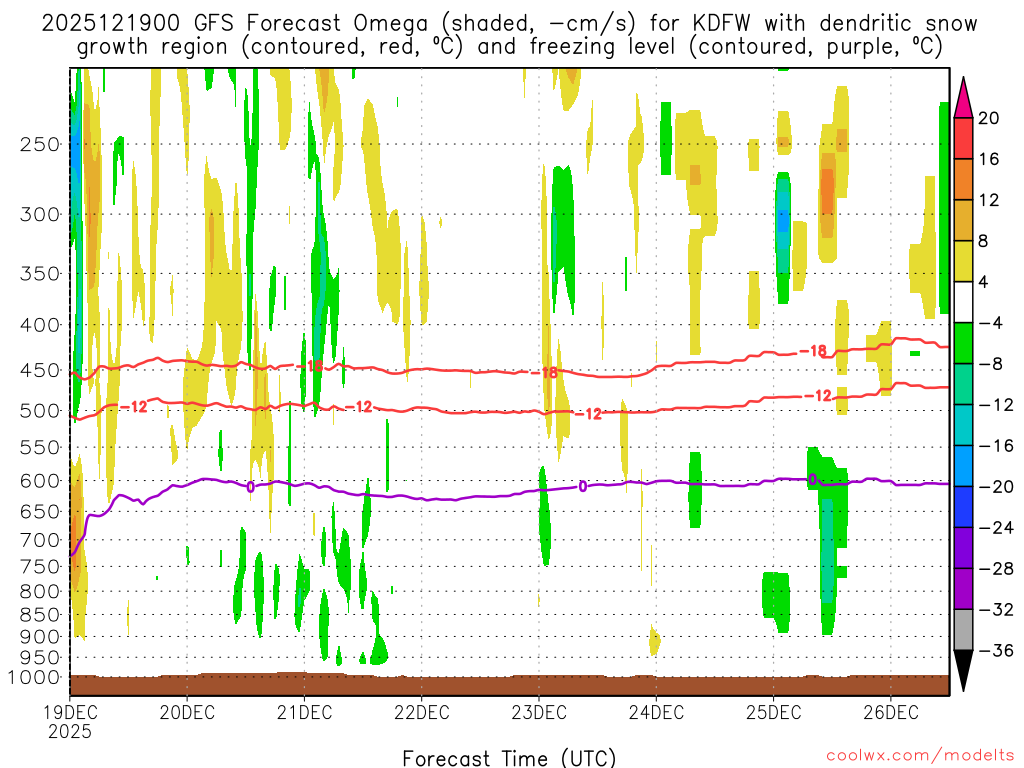
Task: Click the 300 pressure level label
Action: point(40,214)
